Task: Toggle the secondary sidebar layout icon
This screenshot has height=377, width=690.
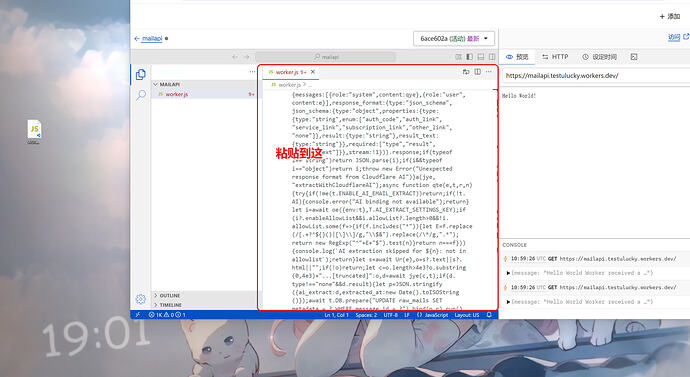Action: tap(492, 57)
